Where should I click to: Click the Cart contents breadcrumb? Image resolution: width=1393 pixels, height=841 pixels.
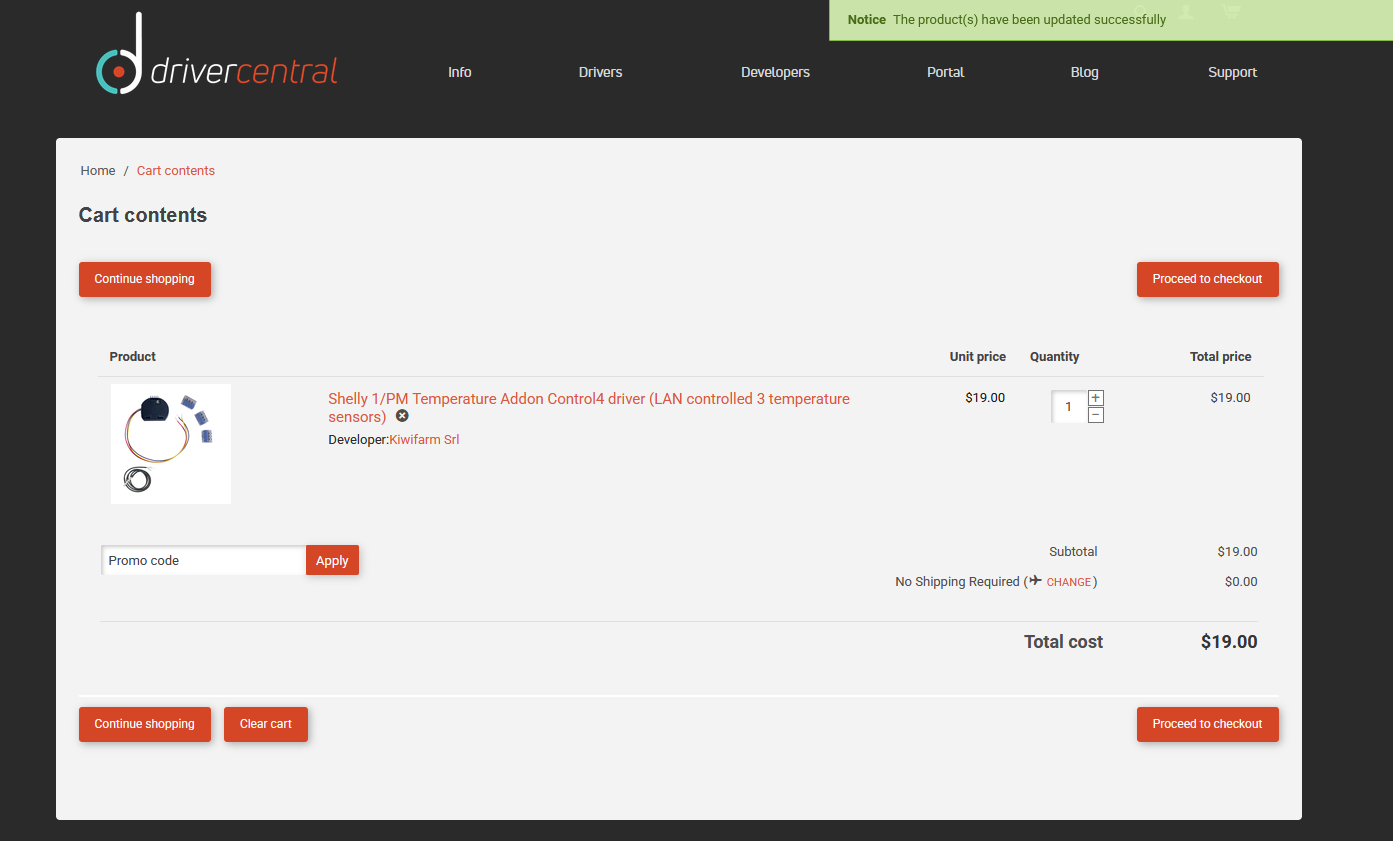point(176,171)
